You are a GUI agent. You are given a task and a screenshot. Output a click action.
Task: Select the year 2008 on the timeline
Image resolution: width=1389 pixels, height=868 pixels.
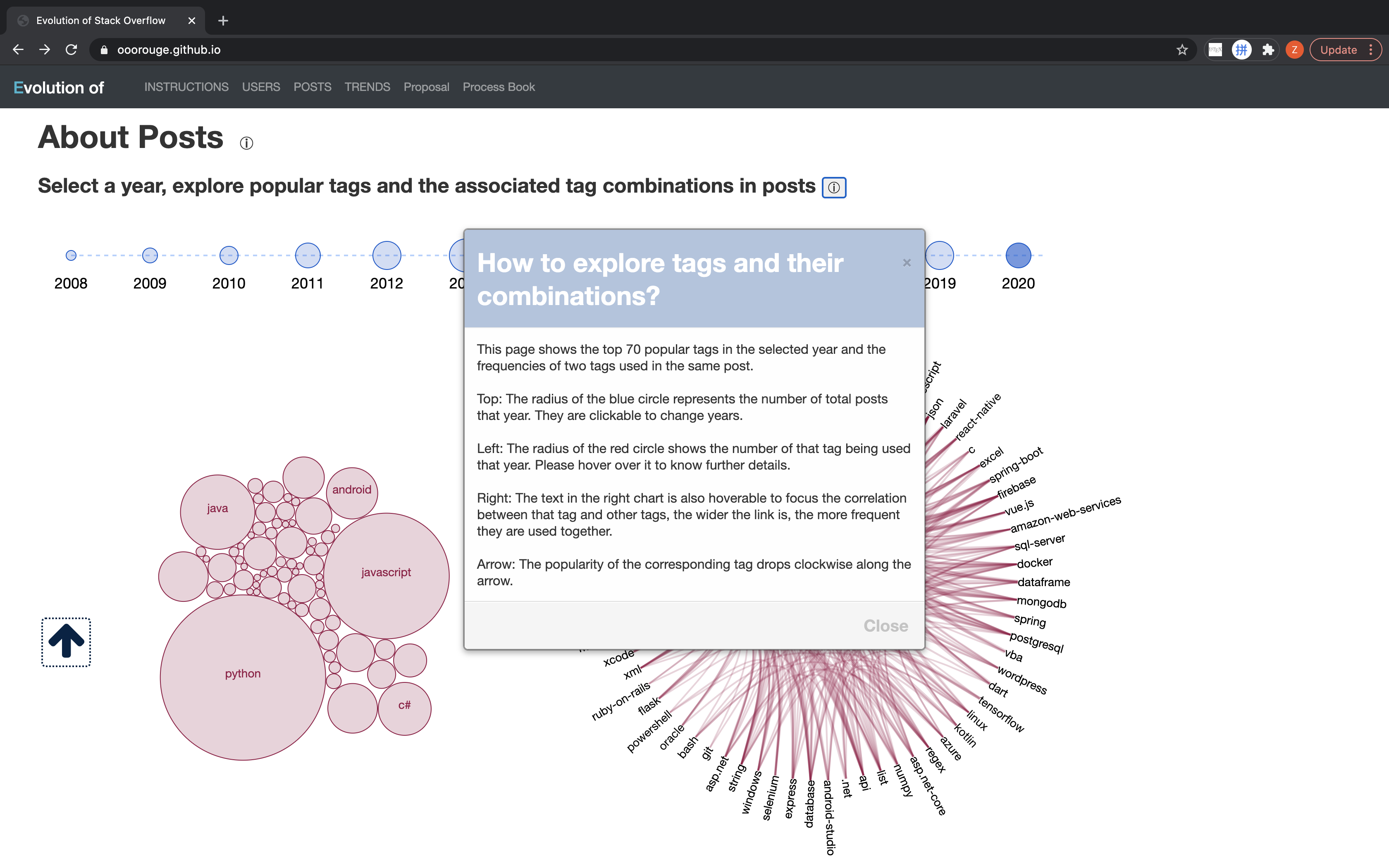tap(70, 256)
